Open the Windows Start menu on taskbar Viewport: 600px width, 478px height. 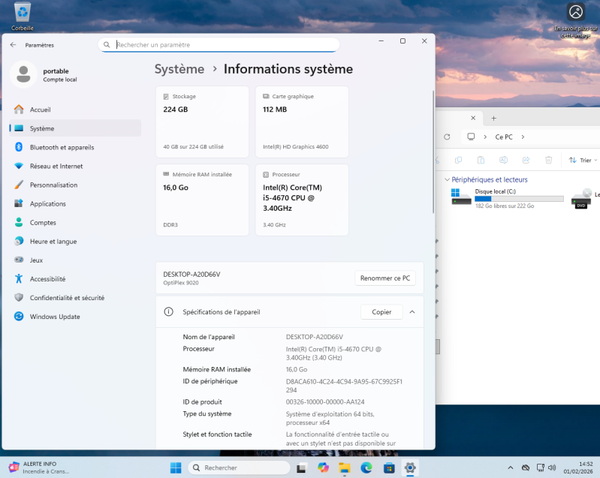coord(176,468)
